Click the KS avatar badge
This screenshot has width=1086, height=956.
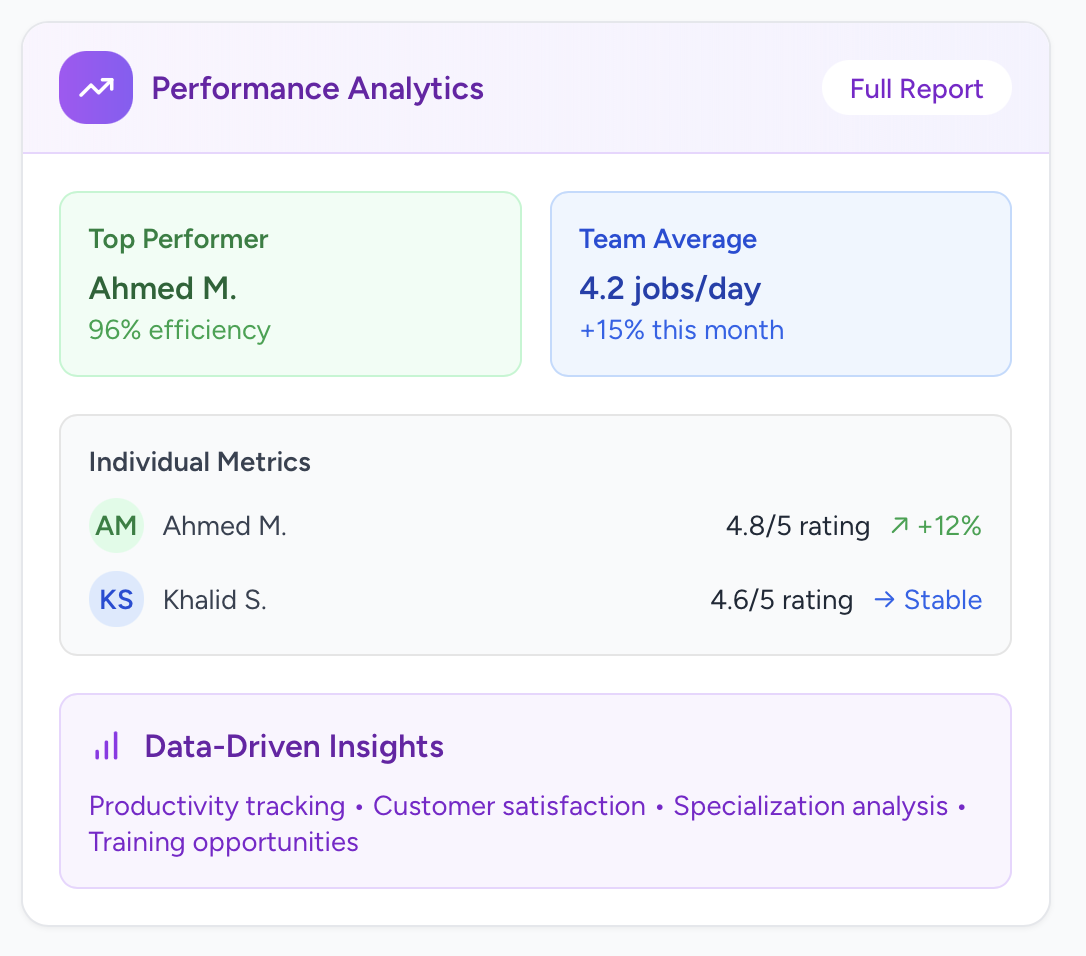(x=116, y=599)
